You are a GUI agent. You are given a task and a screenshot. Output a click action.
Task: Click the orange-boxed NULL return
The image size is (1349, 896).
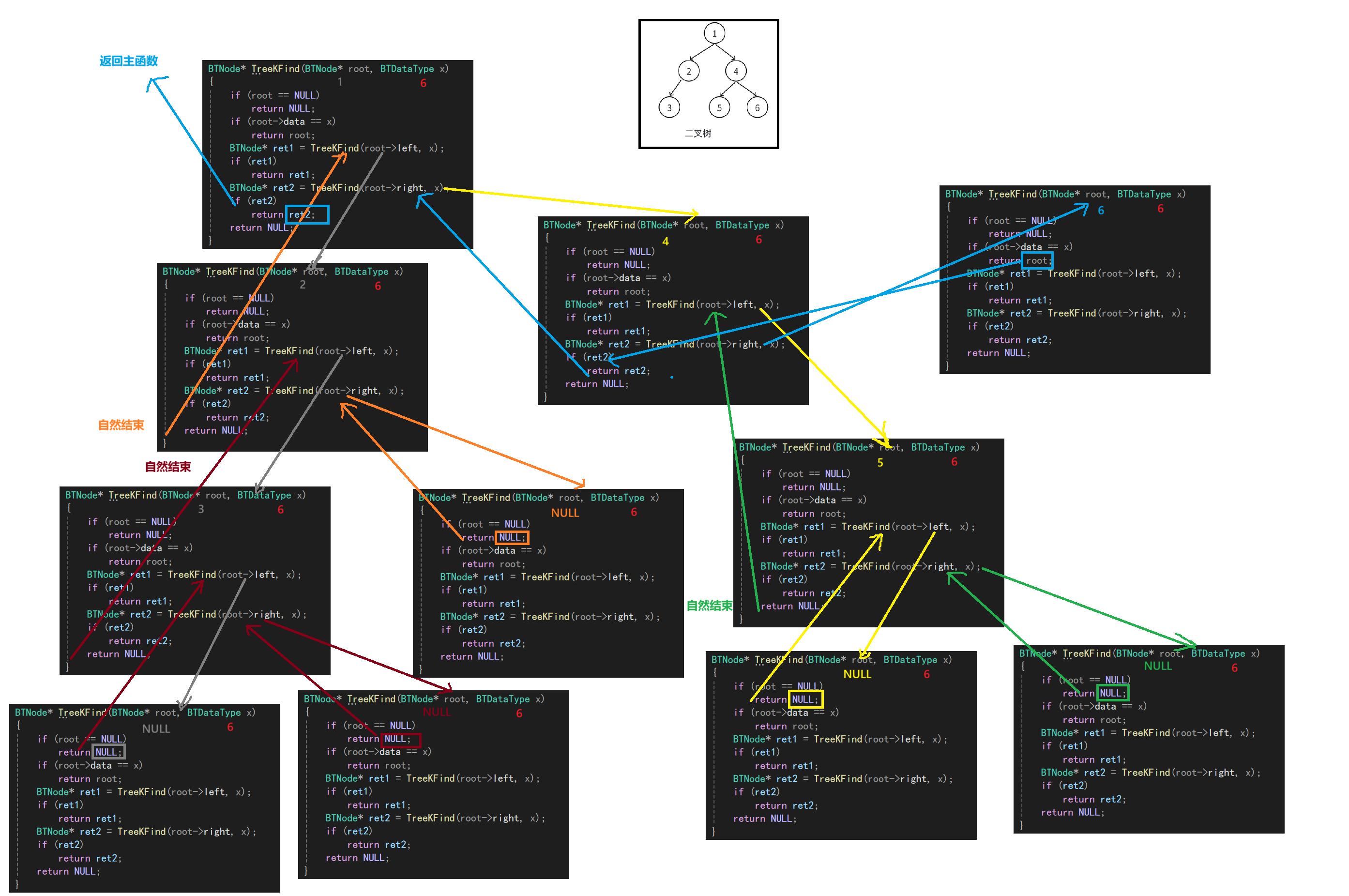[511, 537]
